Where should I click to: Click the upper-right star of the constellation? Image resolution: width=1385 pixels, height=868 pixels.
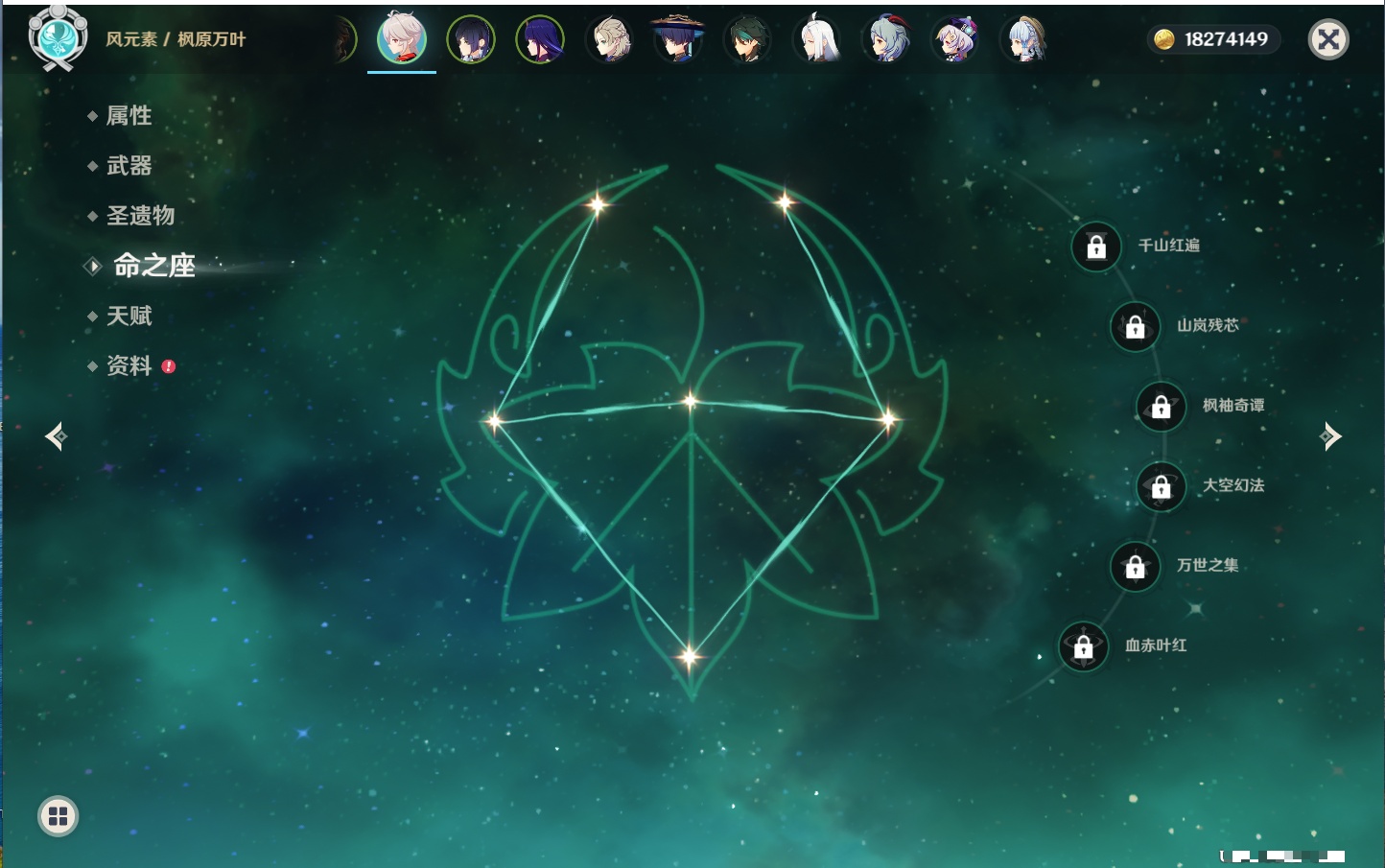(785, 201)
